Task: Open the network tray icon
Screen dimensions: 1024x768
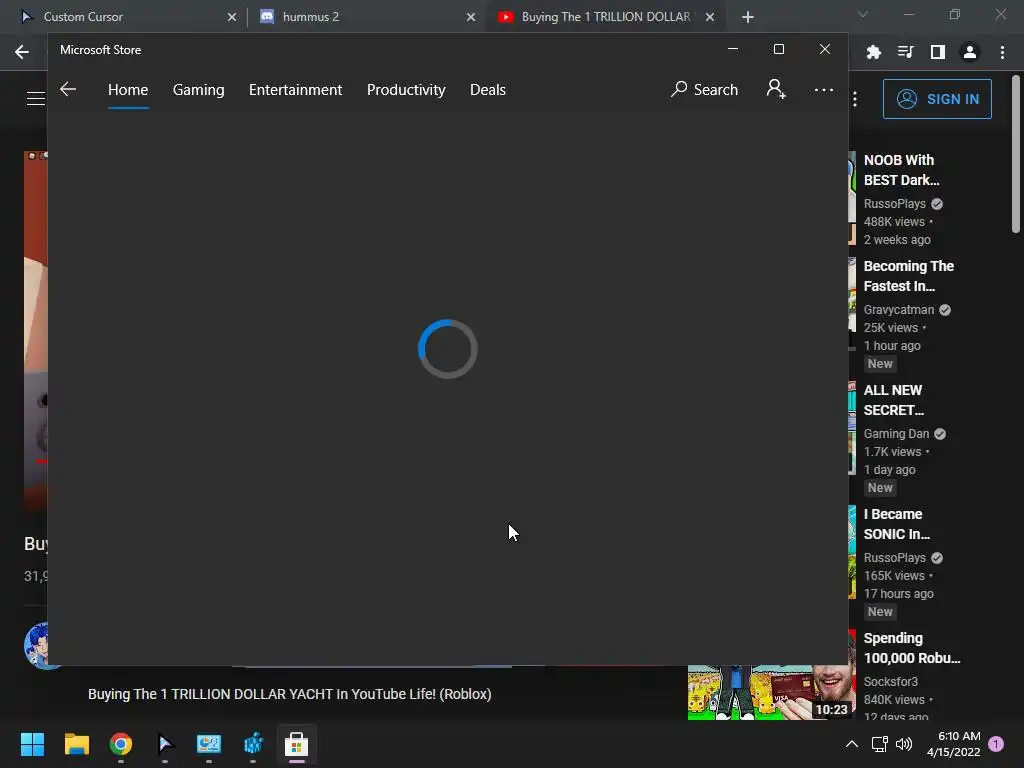Action: pyautogui.click(x=879, y=744)
